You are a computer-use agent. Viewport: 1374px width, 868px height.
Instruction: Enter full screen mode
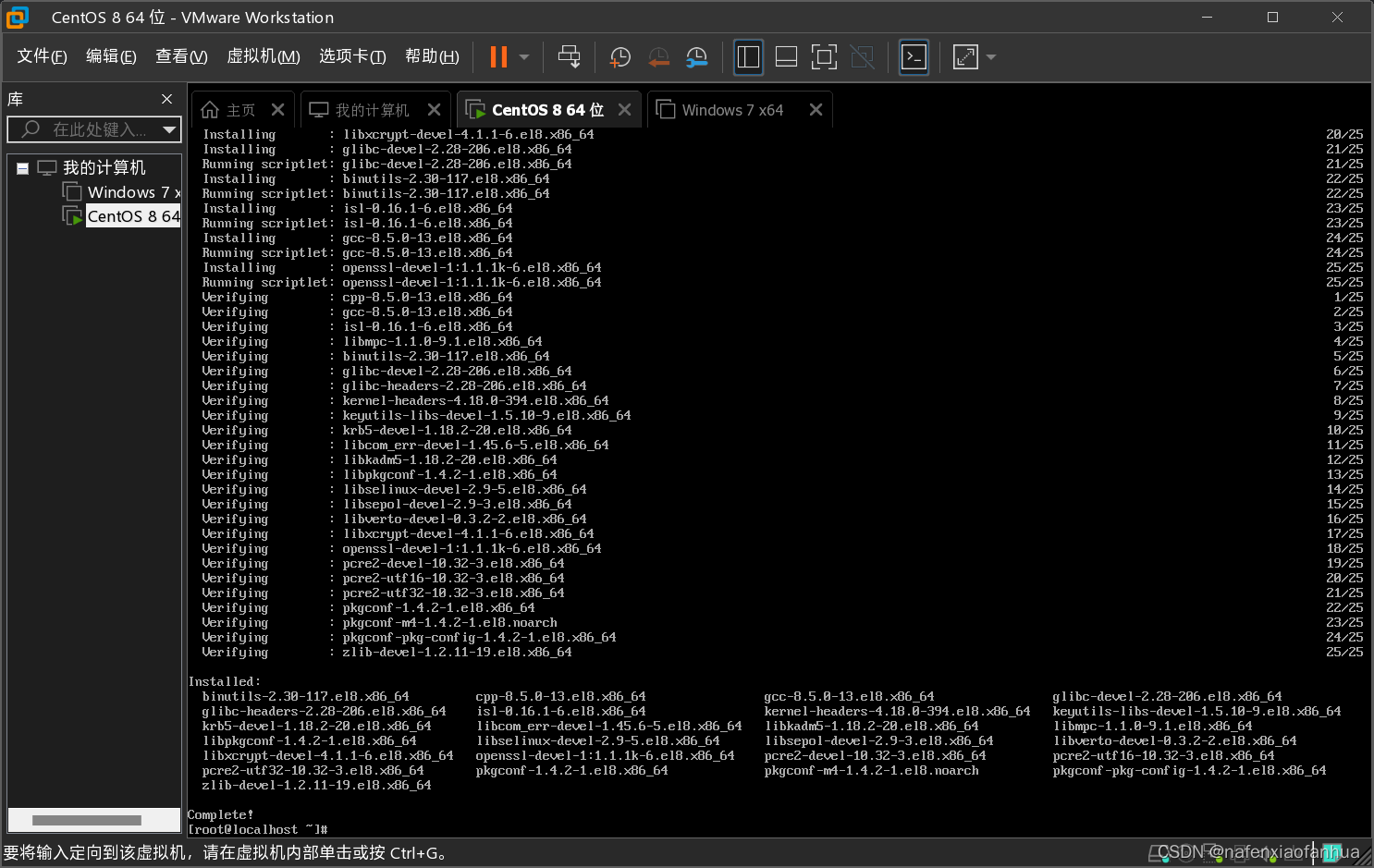pyautogui.click(x=824, y=56)
